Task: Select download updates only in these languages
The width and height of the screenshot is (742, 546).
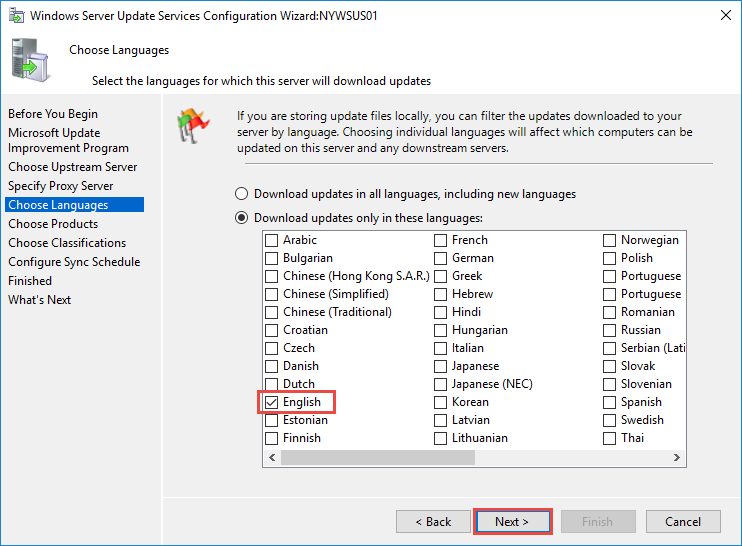Action: (241, 218)
